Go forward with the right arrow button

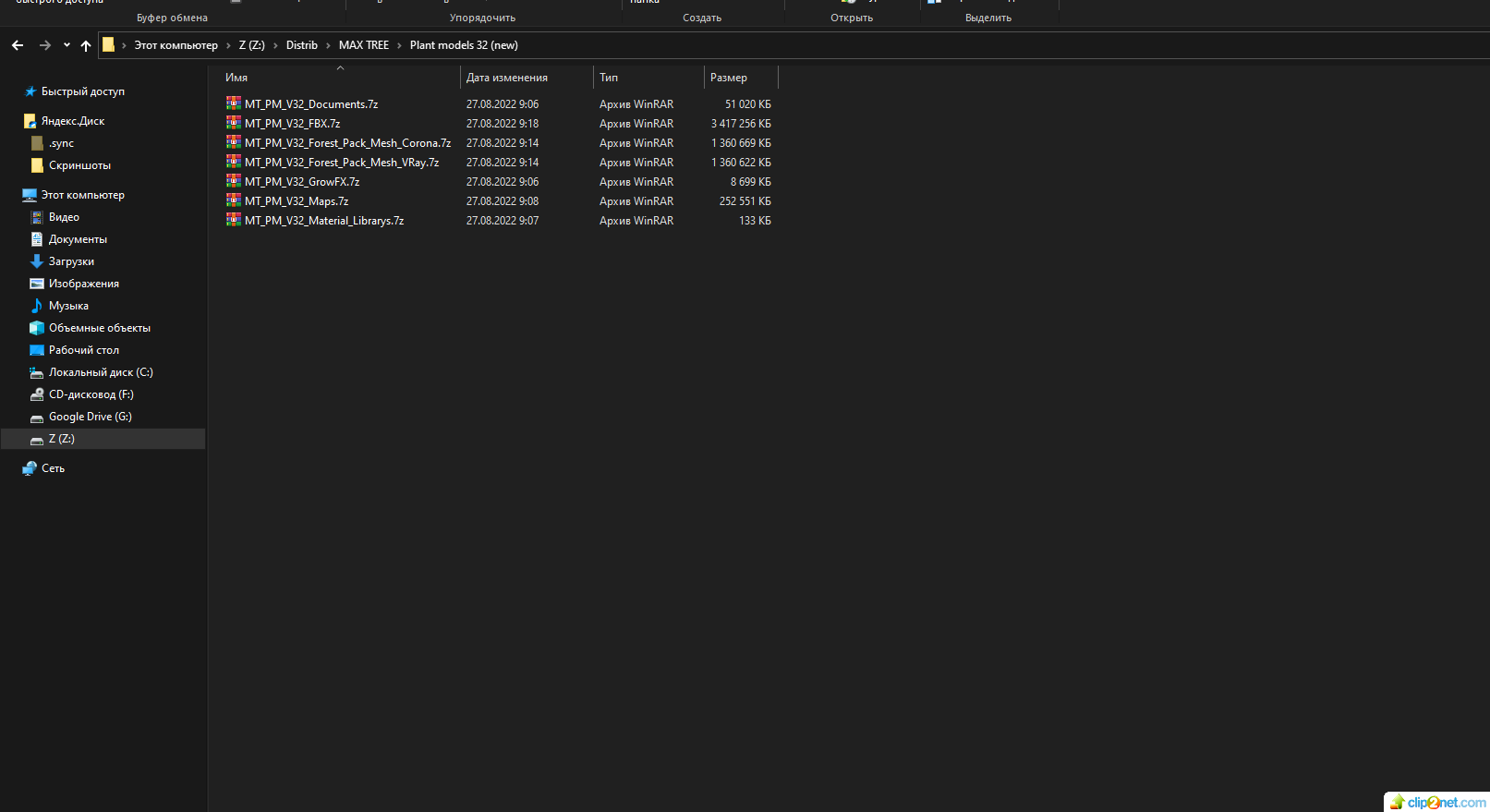click(44, 45)
